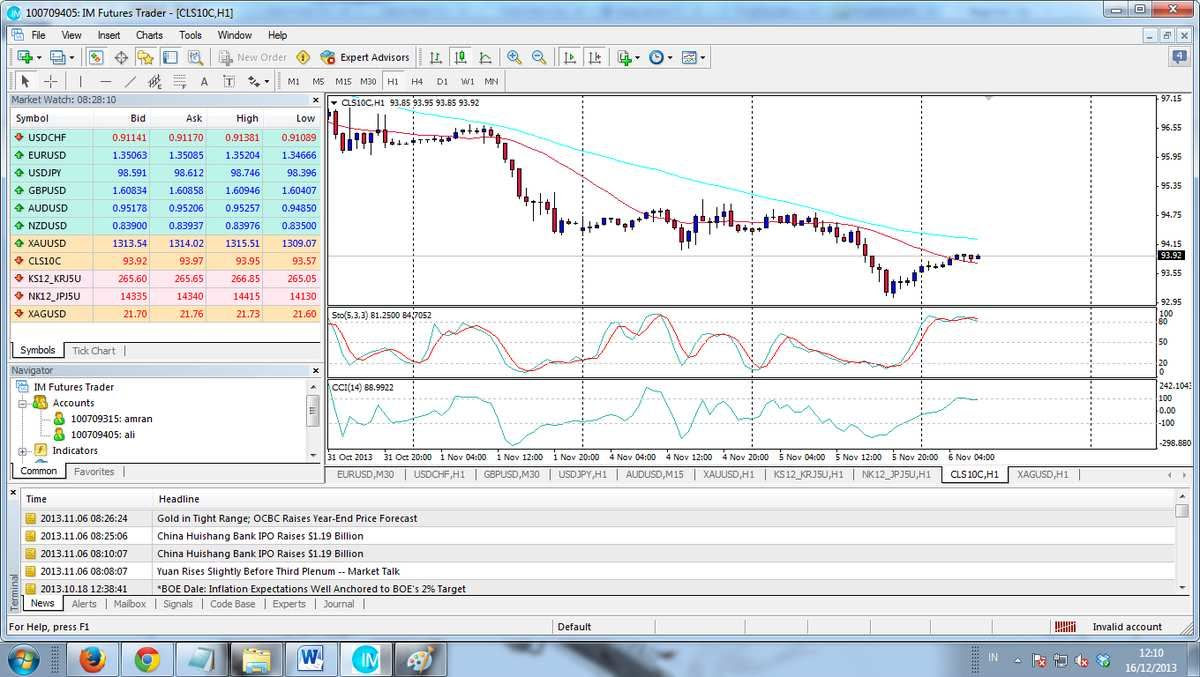Set timeframe to MN
The image size is (1200, 677).
coord(491,81)
